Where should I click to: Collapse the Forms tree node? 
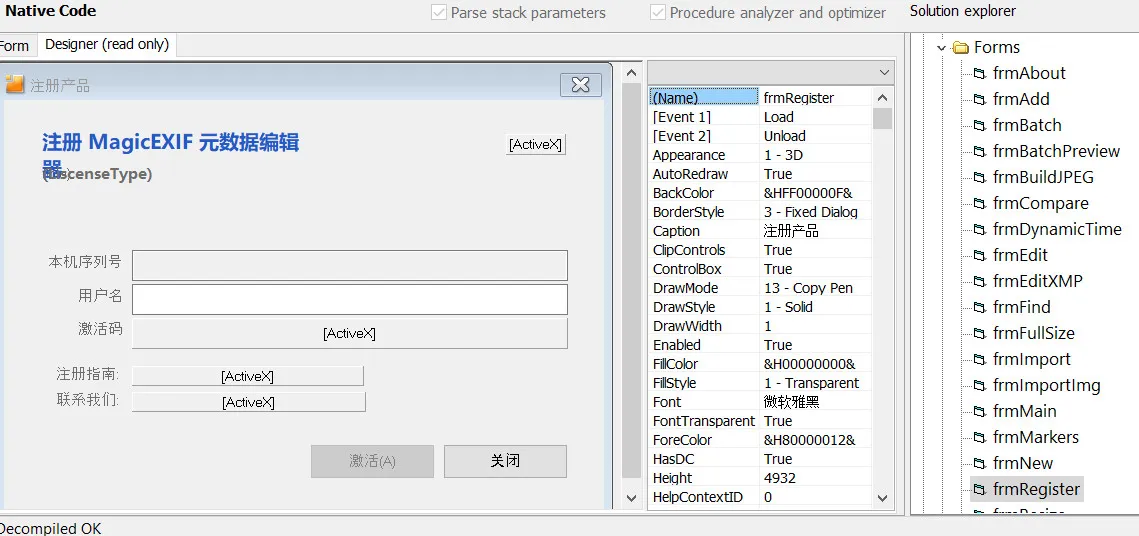[x=942, y=48]
